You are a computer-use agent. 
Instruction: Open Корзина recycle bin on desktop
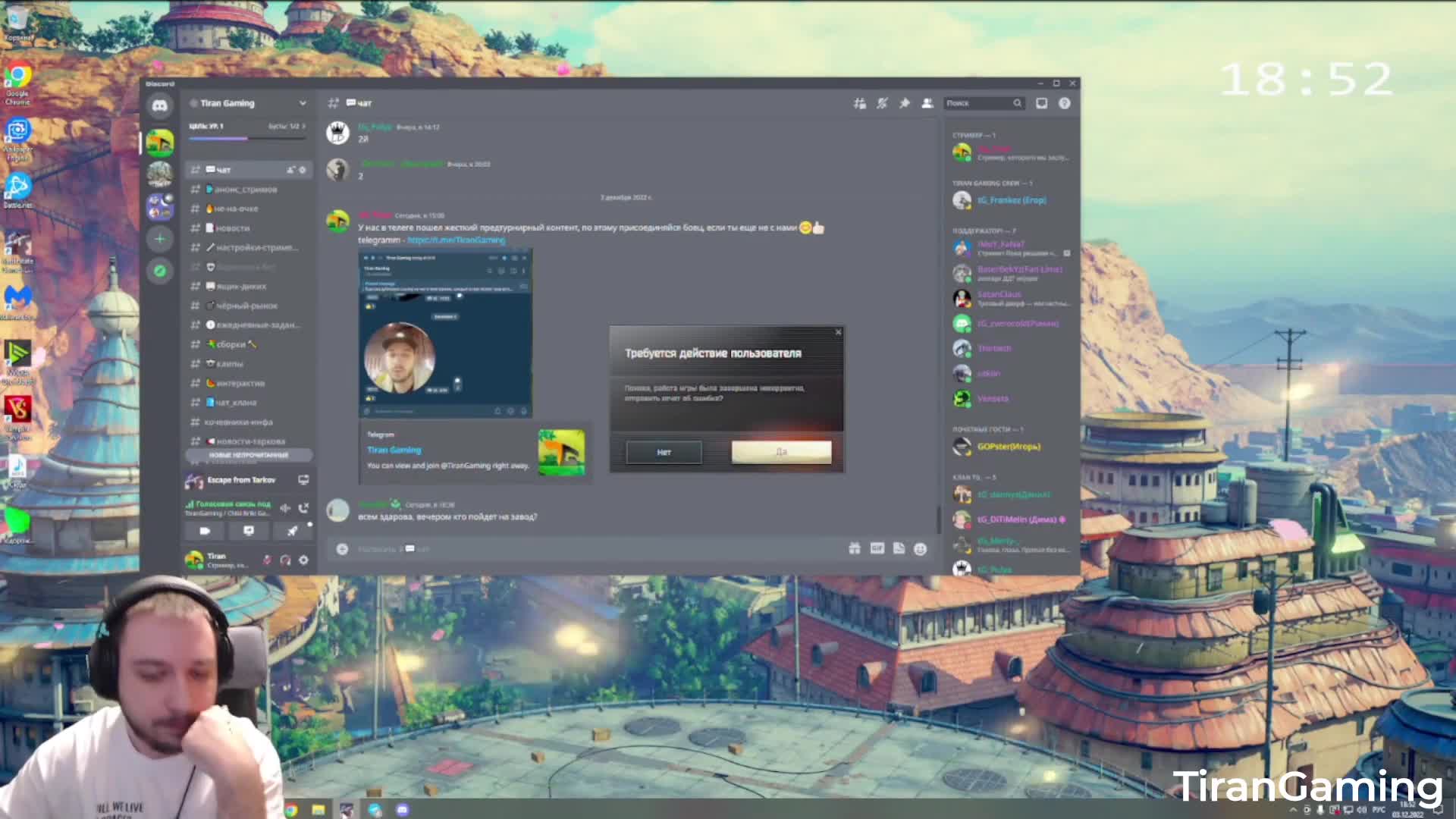pyautogui.click(x=18, y=22)
